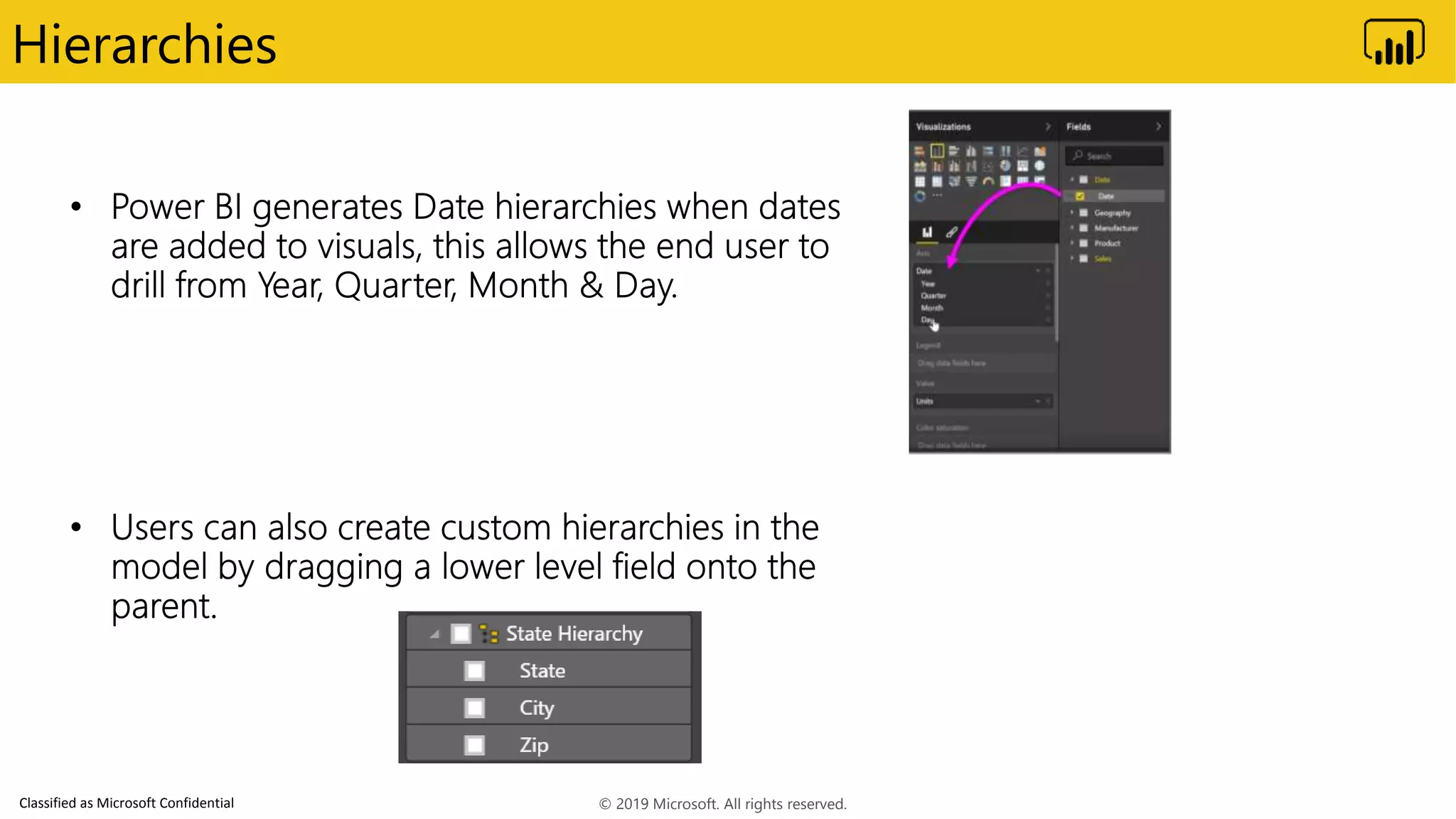
Task: Click the three-dots import custom visual icon
Action: pyautogui.click(x=937, y=196)
